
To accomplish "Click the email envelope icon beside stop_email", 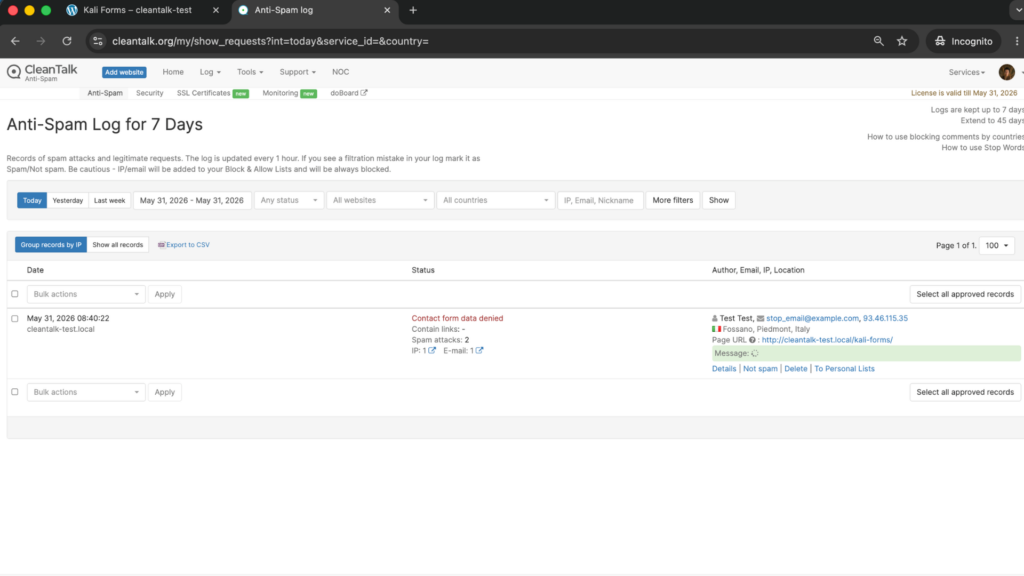I will [x=760, y=319].
